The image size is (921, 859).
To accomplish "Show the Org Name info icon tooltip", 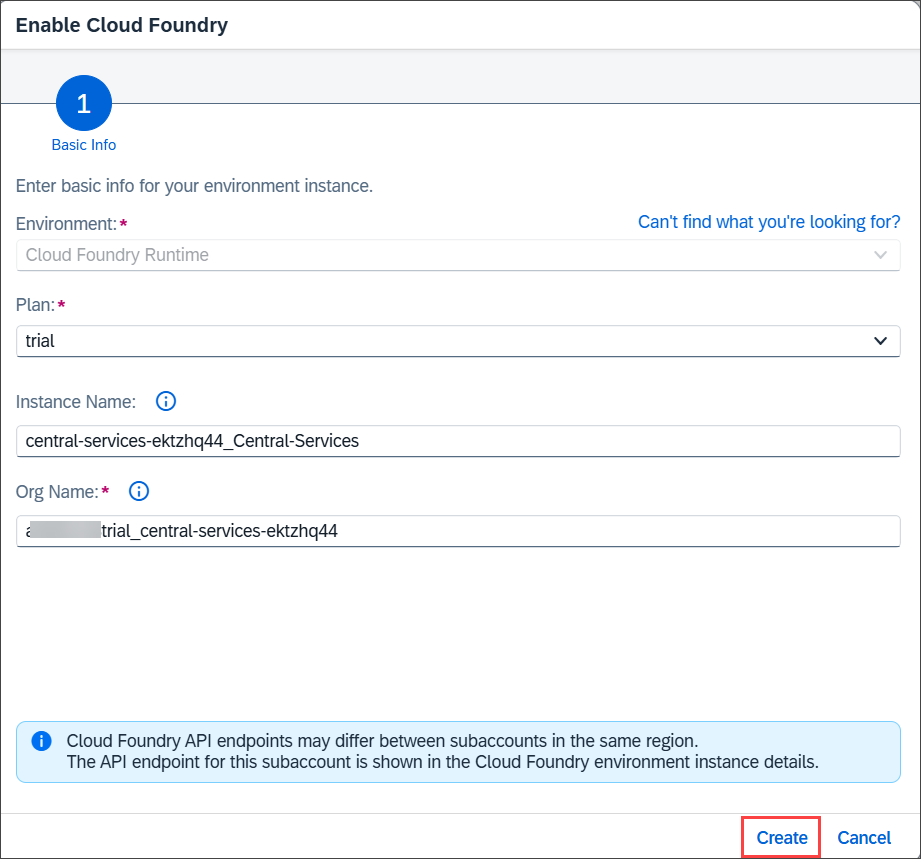I will click(139, 491).
